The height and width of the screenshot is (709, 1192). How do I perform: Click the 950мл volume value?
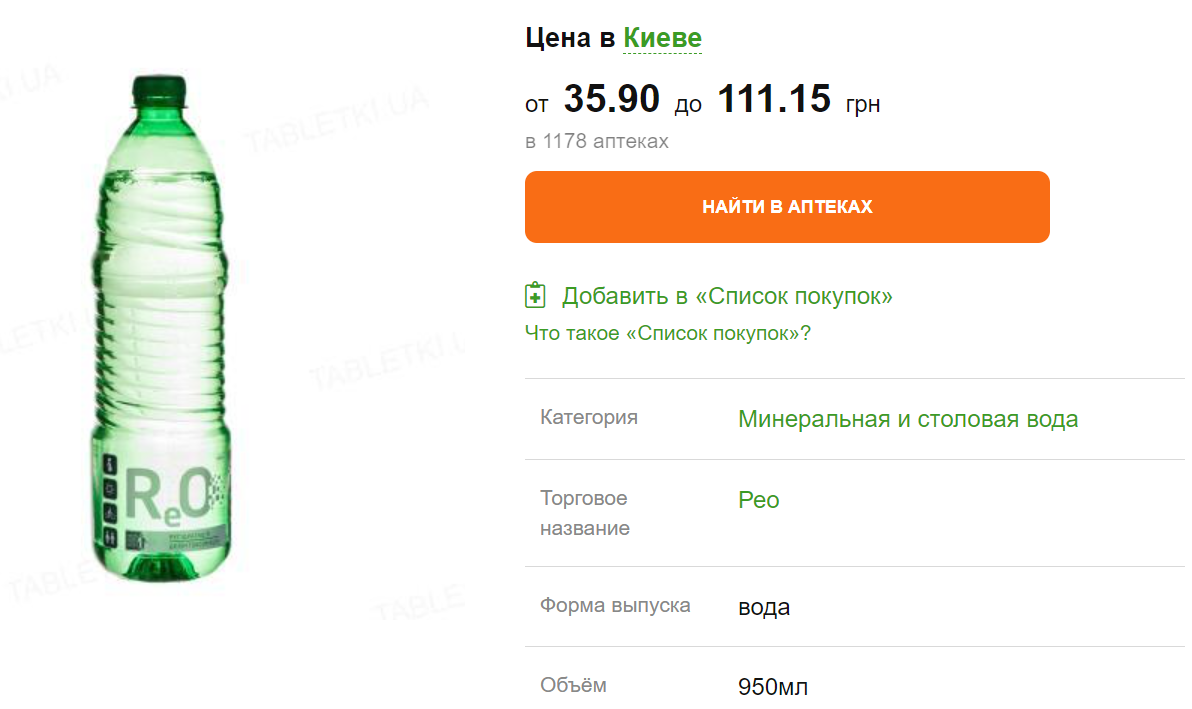tap(773, 687)
